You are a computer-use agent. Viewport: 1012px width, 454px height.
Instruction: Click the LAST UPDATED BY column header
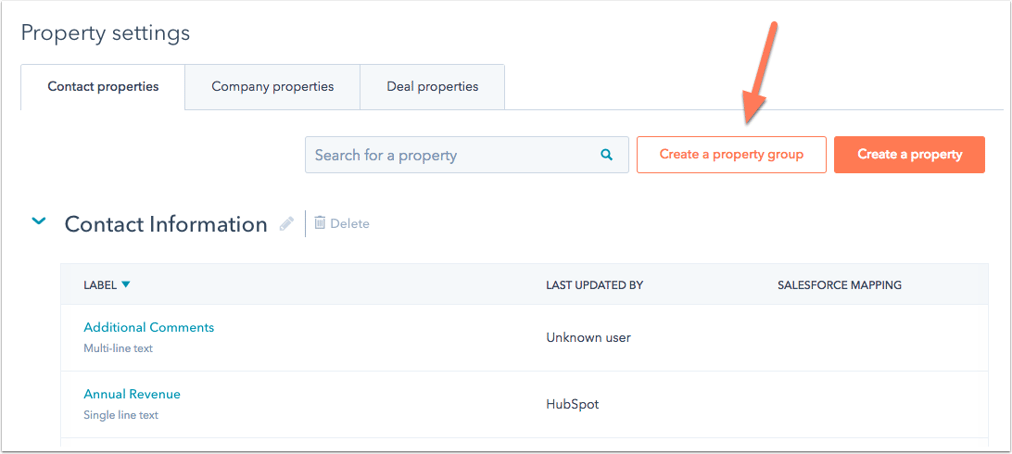[594, 285]
